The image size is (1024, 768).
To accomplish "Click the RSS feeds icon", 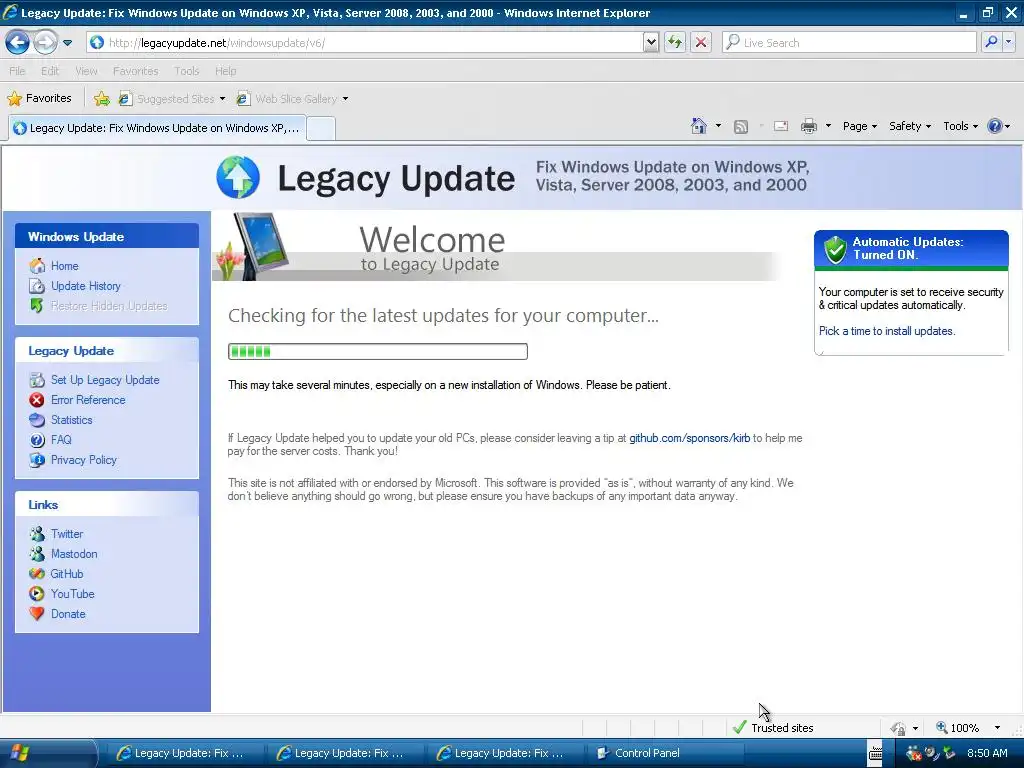I will point(741,127).
